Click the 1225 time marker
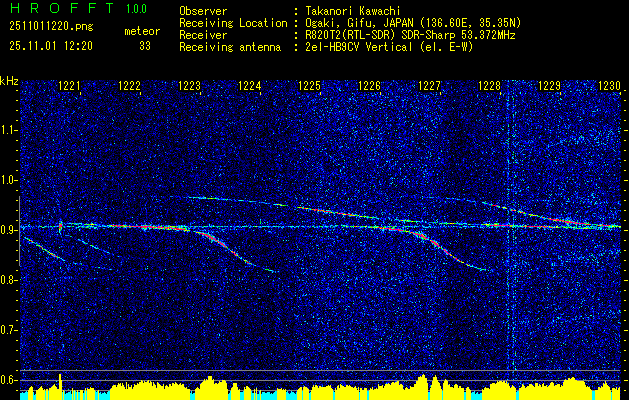Screen dimensions: 629x400 click(x=310, y=85)
